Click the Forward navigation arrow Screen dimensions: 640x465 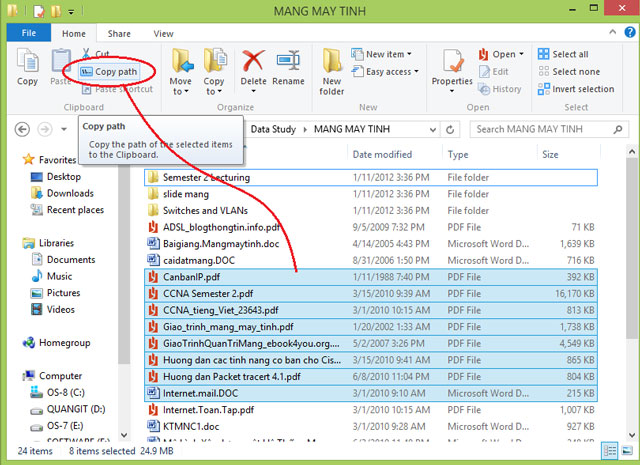tap(45, 129)
